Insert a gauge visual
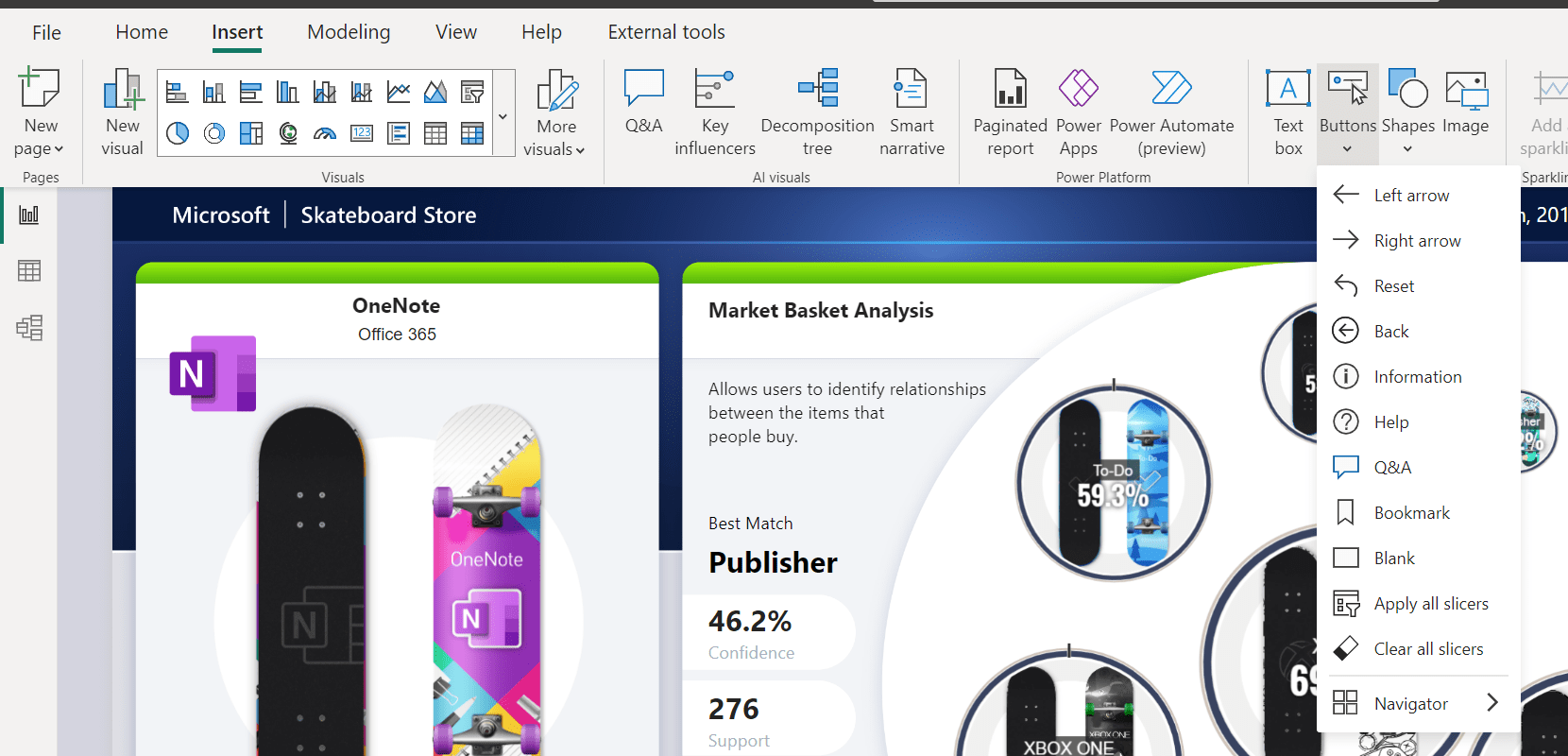Image resolution: width=1568 pixels, height=756 pixels. tap(325, 133)
